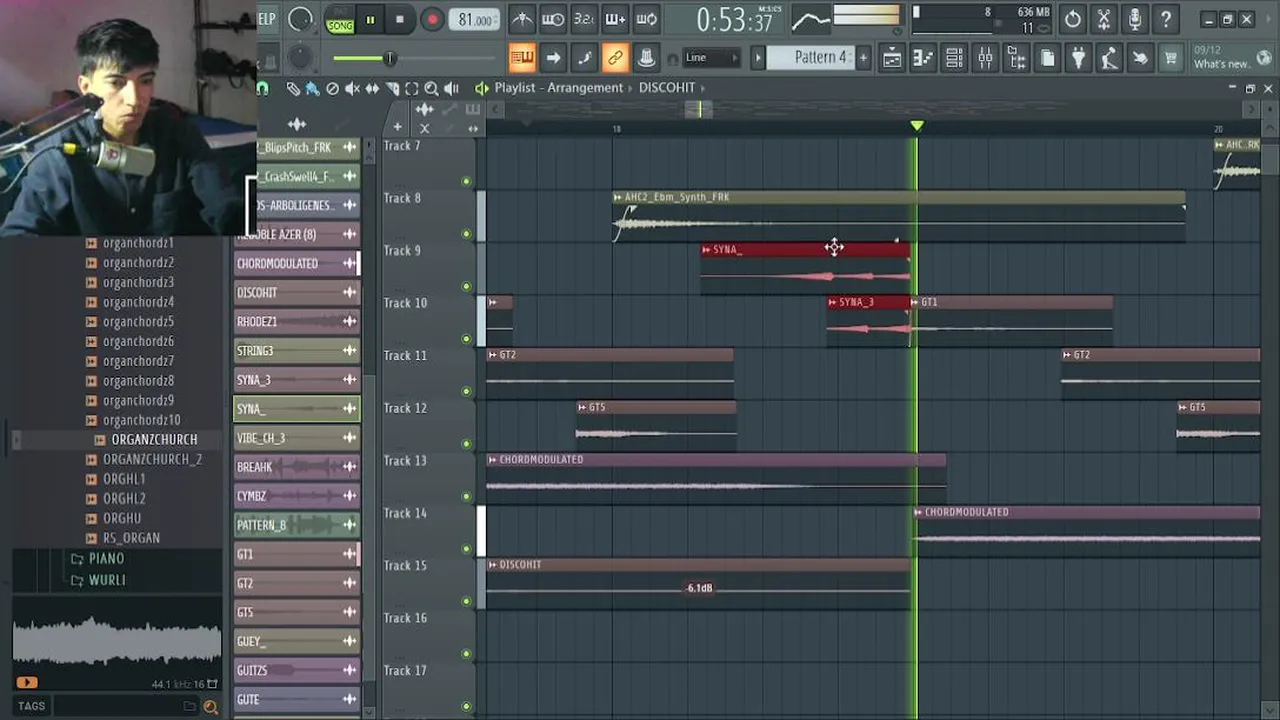
Task: Select RS_ORGAN sample in browser
Action: [x=131, y=538]
